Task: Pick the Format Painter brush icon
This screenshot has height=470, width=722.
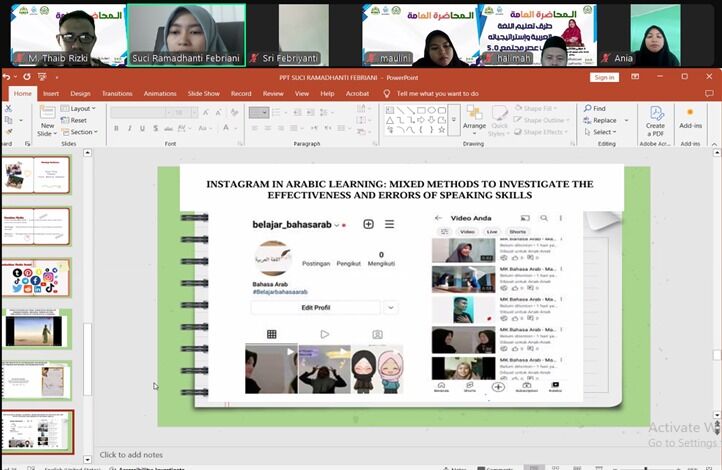Action: [x=8, y=132]
